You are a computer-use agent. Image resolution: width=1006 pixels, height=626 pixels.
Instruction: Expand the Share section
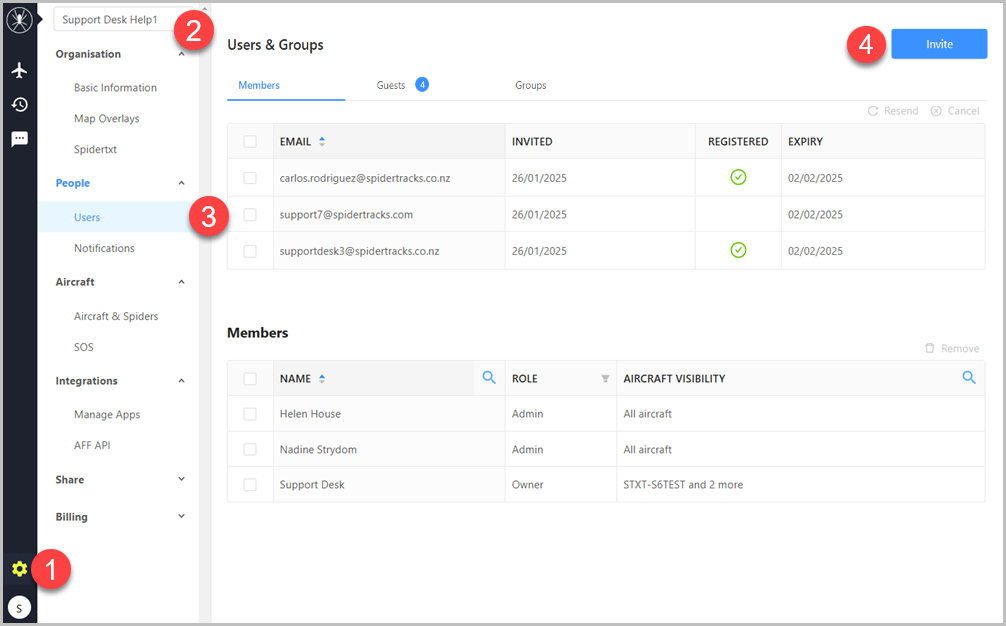click(181, 480)
